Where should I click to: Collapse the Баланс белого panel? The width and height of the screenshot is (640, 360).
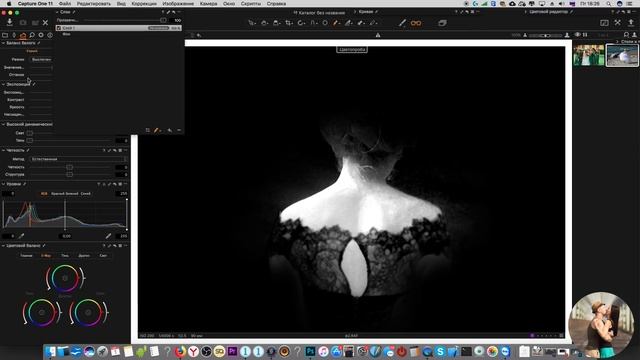pyautogui.click(x=3, y=43)
